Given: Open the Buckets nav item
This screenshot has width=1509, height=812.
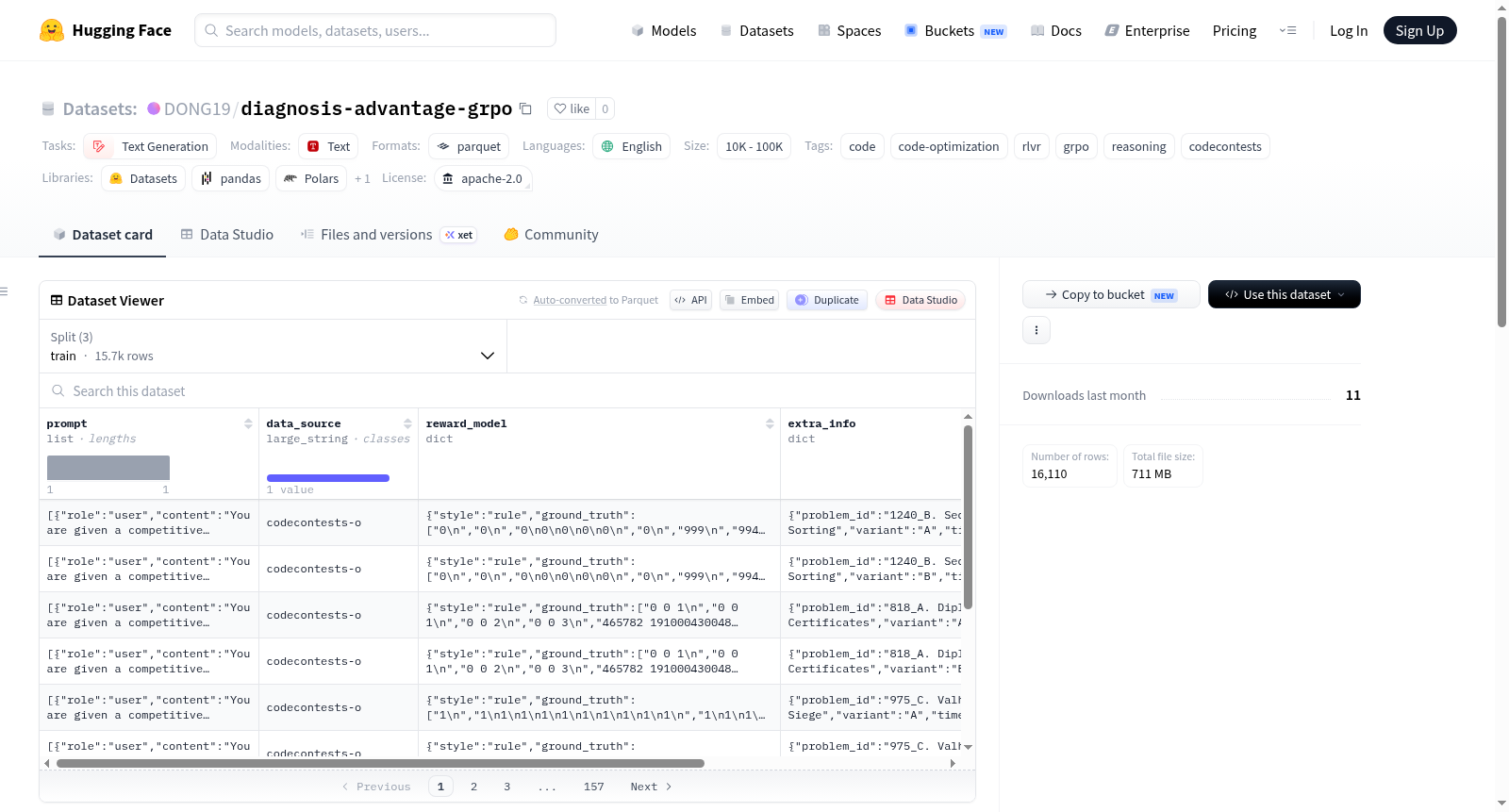Looking at the screenshot, I should pyautogui.click(x=955, y=30).
